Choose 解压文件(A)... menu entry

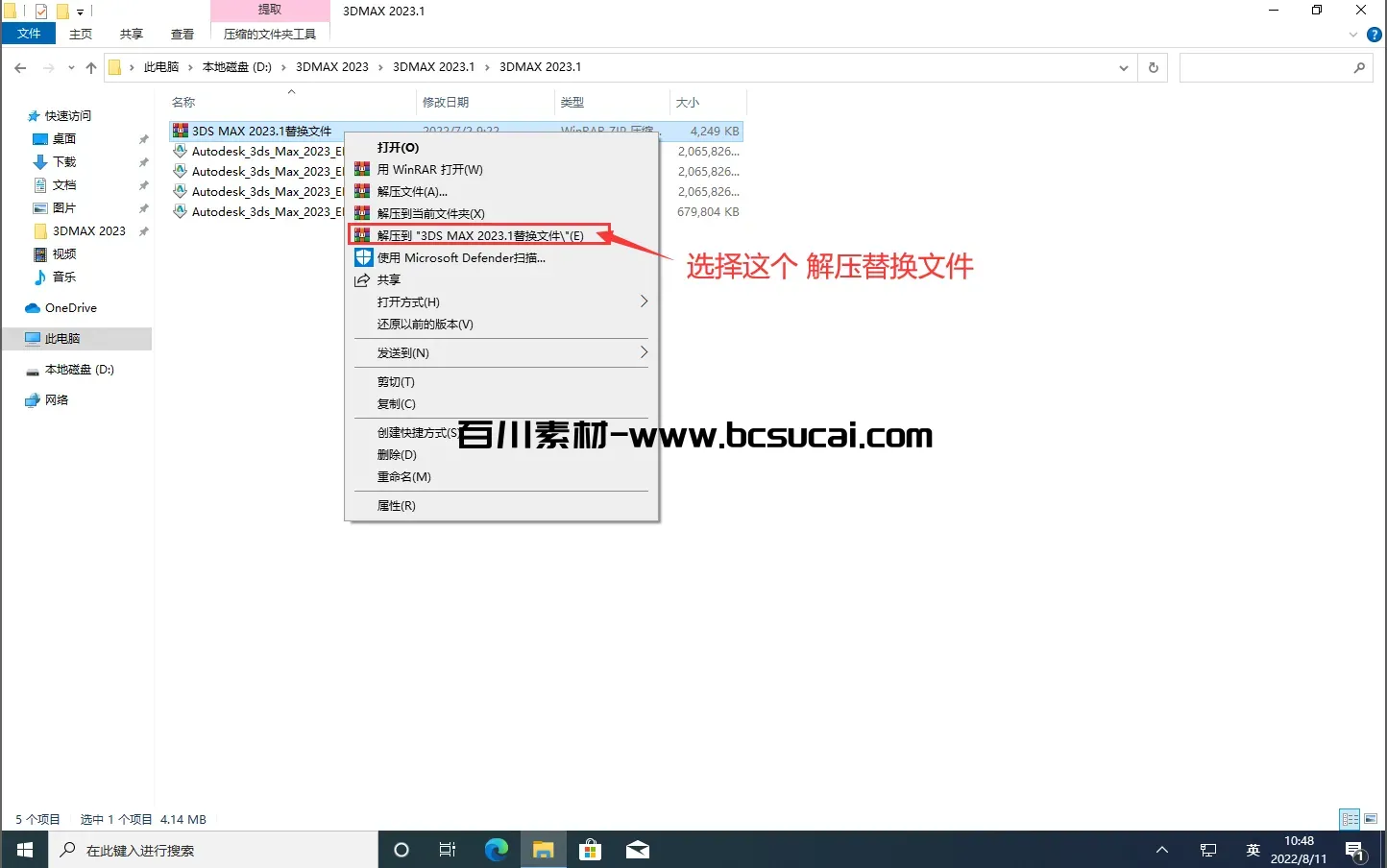[501, 192]
